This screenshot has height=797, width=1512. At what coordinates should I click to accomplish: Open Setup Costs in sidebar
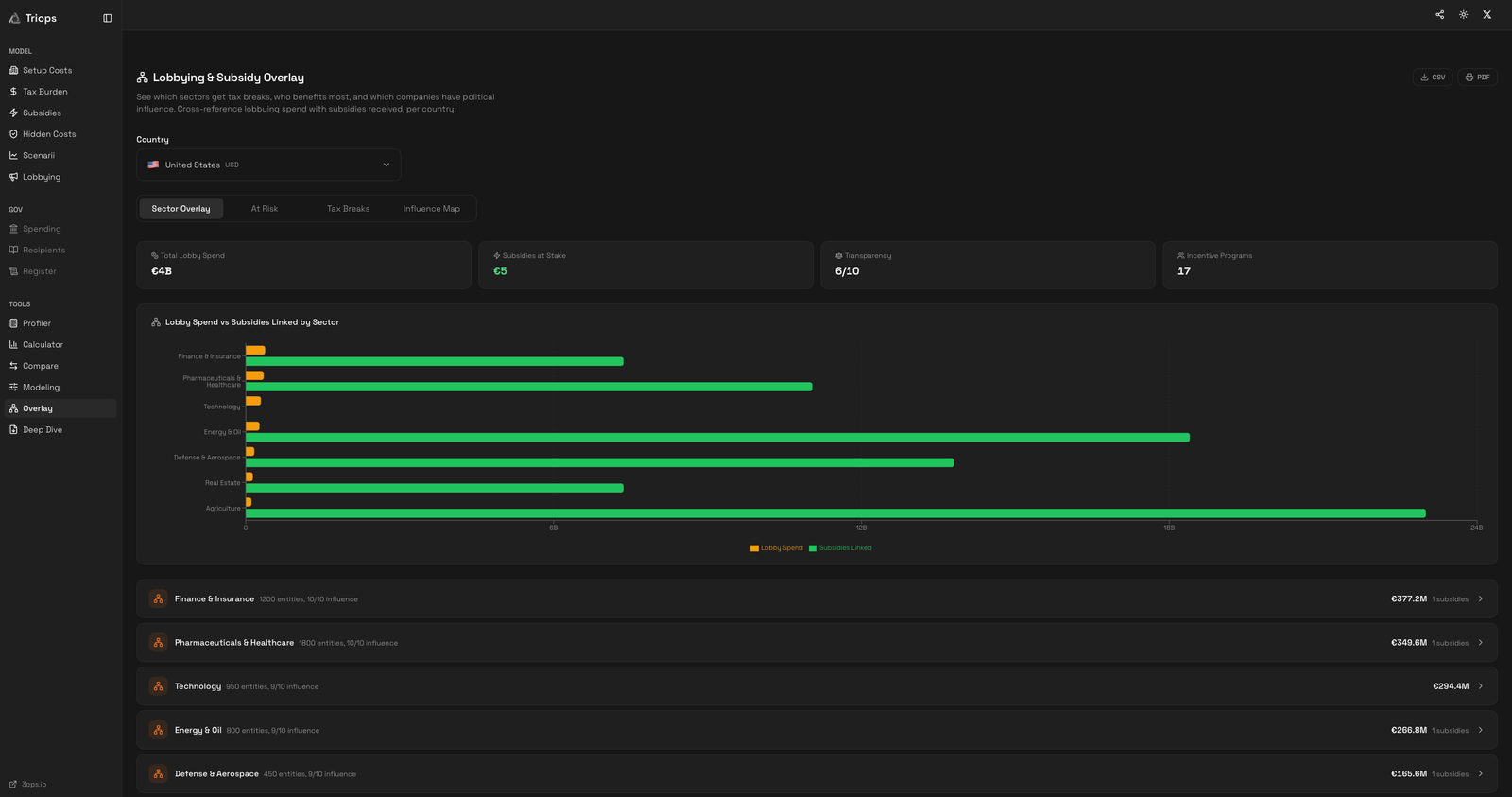pos(47,71)
